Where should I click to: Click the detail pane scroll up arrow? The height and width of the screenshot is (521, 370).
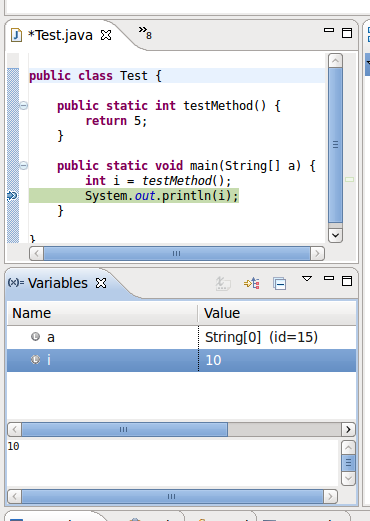pos(348,447)
